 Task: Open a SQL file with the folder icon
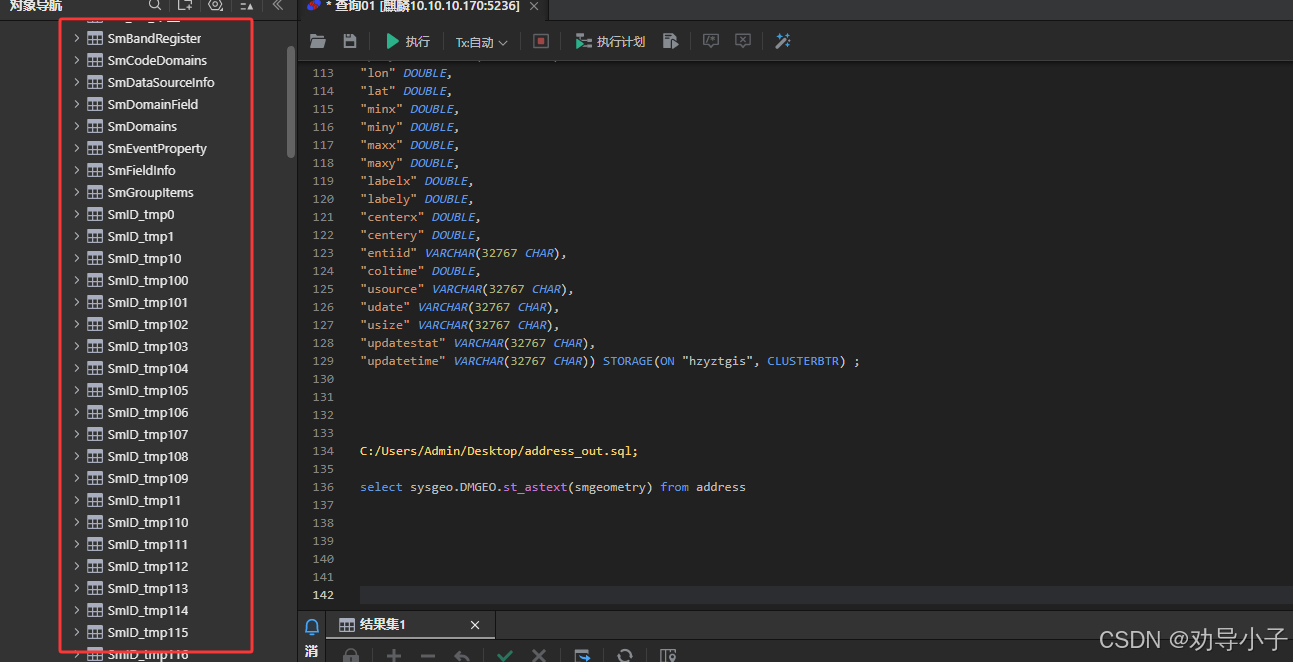(x=318, y=41)
